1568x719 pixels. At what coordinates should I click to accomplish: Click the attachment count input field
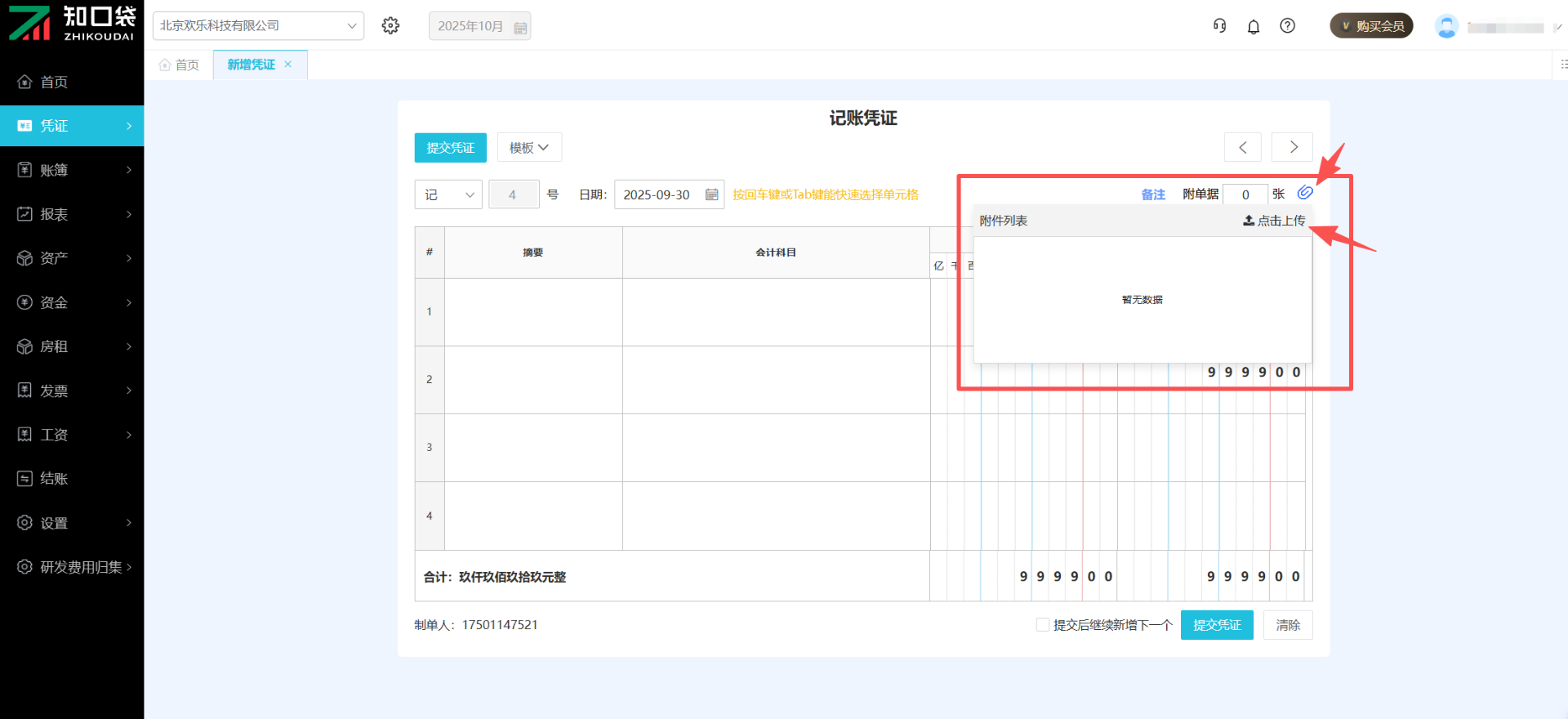1245,194
